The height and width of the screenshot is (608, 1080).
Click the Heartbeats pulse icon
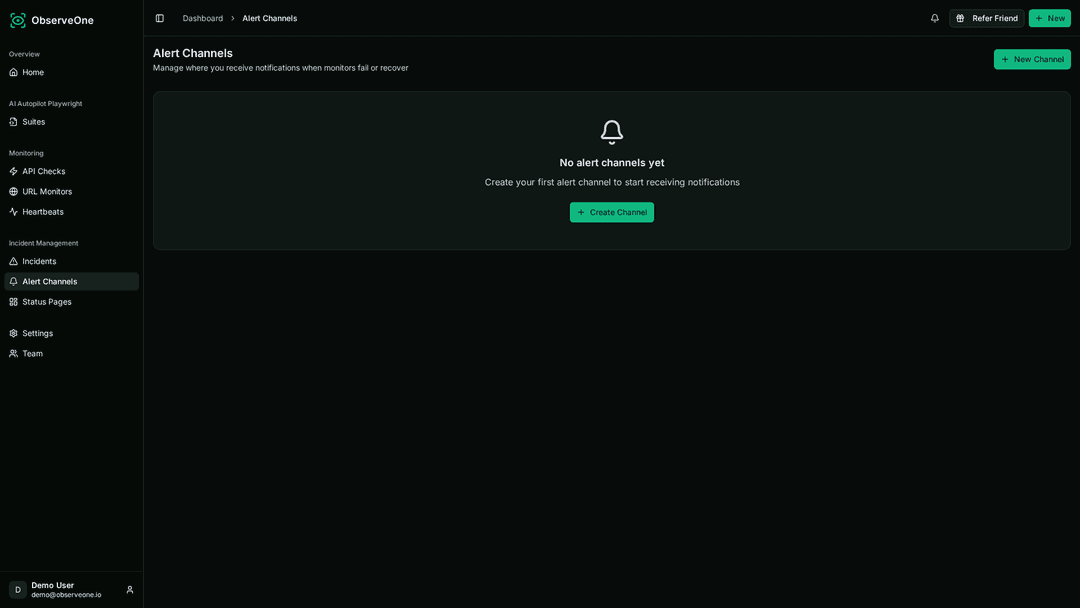[13, 212]
